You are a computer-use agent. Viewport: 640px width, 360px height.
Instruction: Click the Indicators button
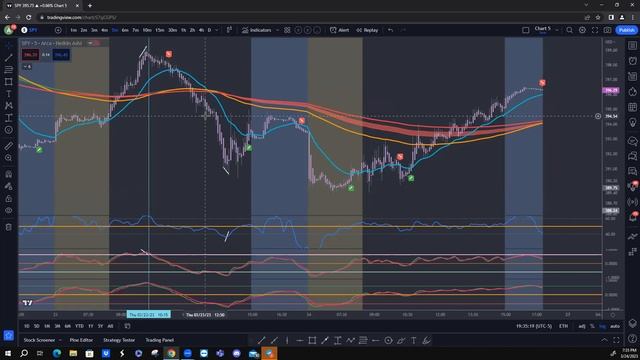[x=256, y=30]
